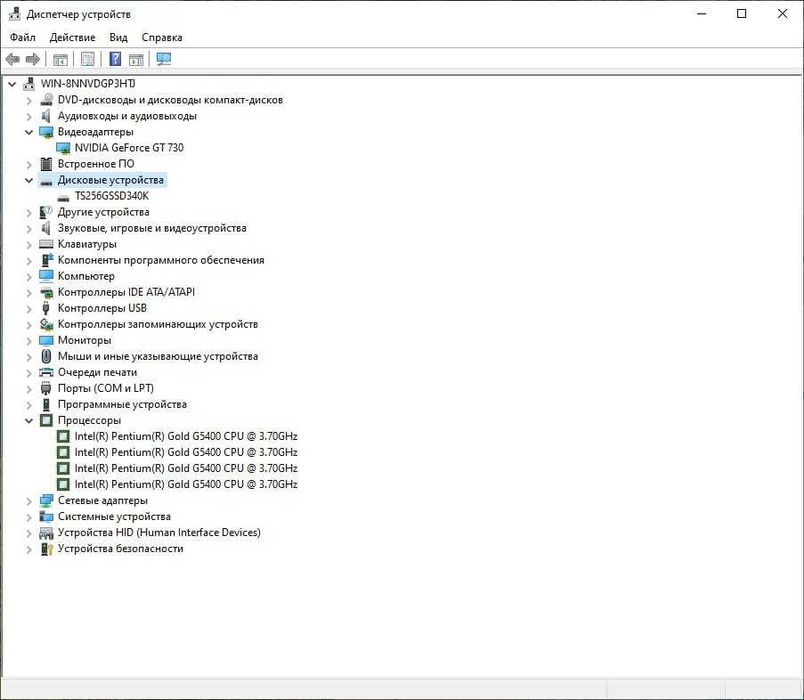804x700 pixels.
Task: Click the TS256GSSD340K drive icon
Action: [x=63, y=197]
